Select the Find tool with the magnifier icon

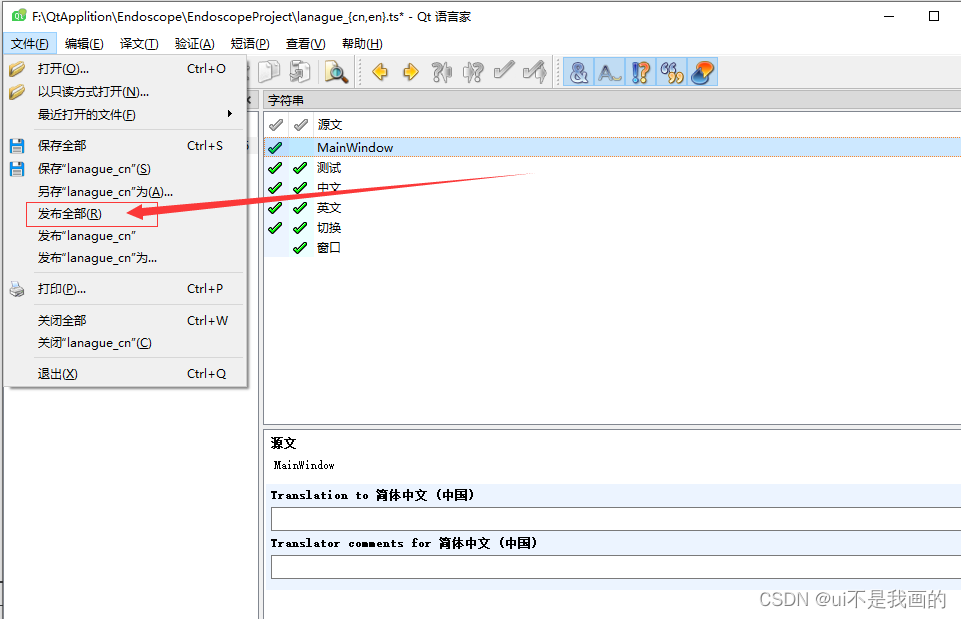(x=336, y=71)
